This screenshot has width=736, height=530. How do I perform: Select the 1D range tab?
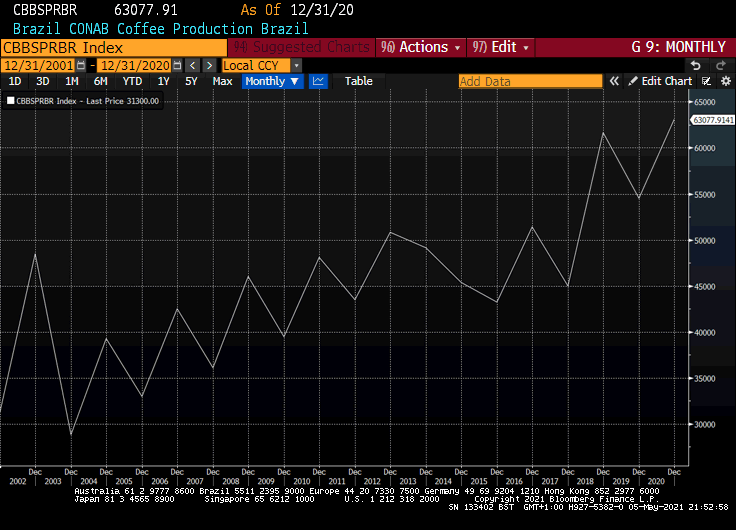(x=15, y=81)
